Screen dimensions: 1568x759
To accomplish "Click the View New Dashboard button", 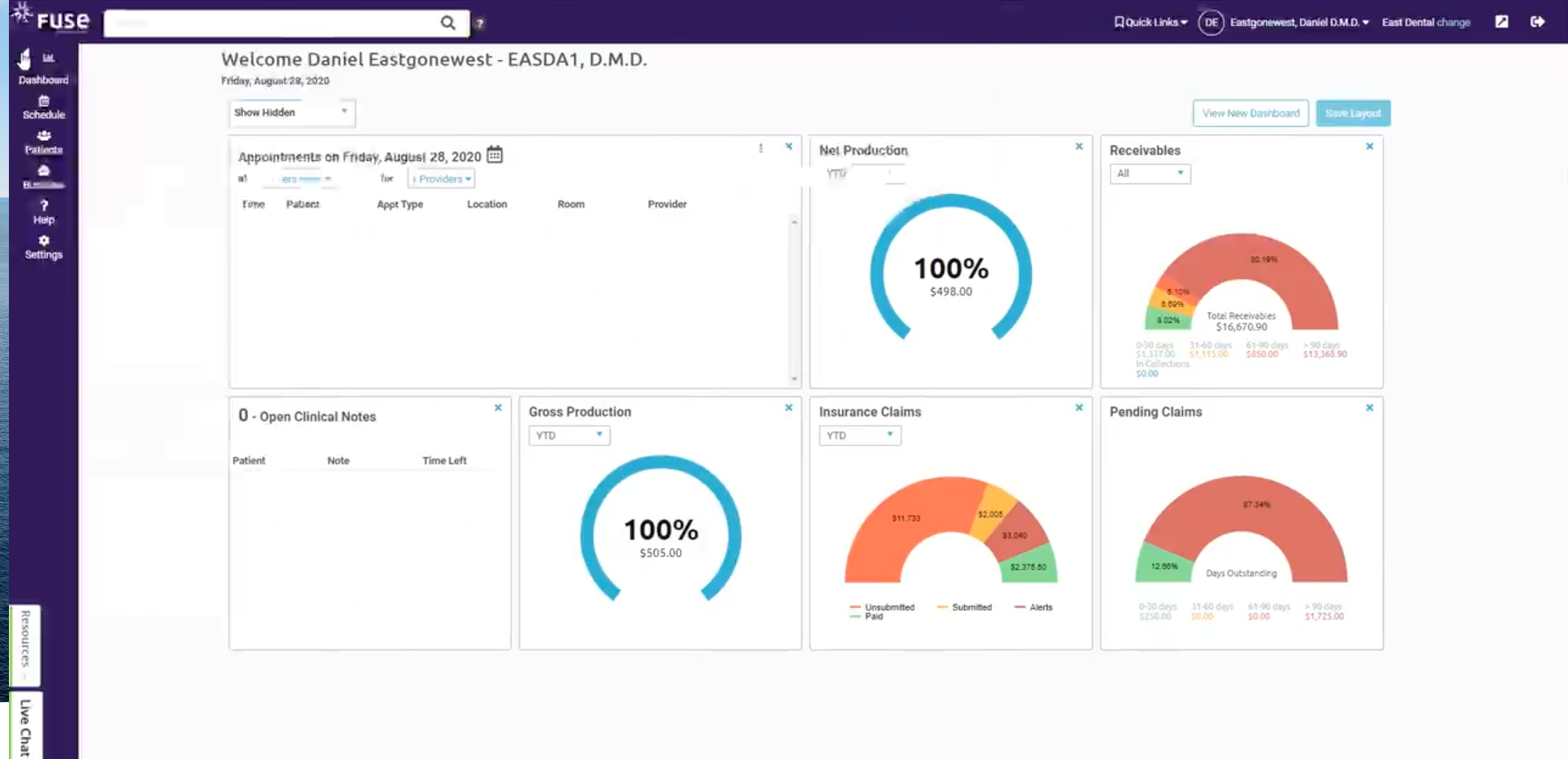I will (x=1251, y=113).
